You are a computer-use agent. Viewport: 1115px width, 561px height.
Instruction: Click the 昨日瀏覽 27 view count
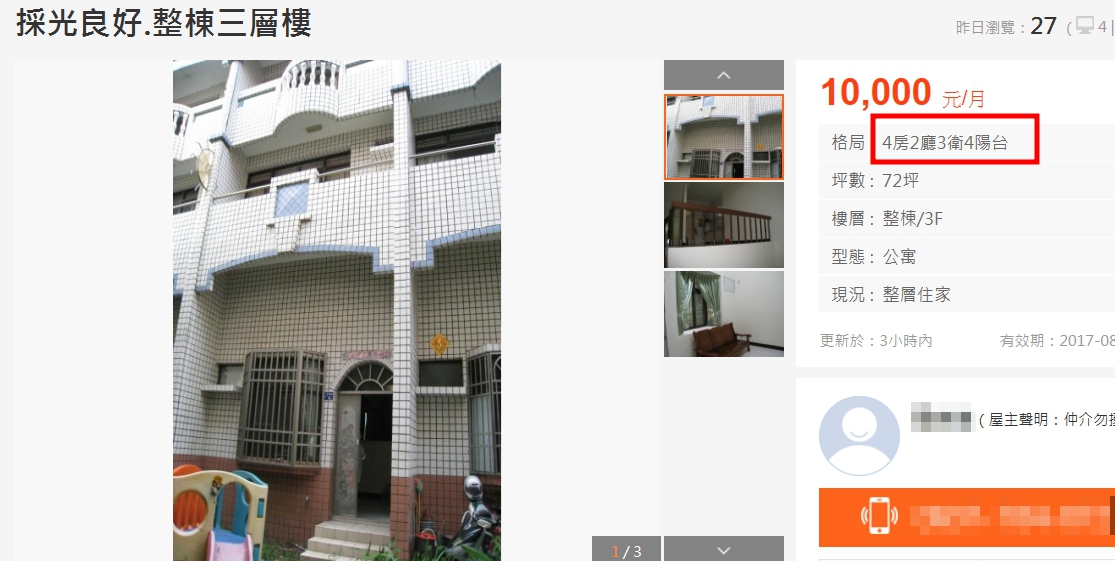point(1006,26)
